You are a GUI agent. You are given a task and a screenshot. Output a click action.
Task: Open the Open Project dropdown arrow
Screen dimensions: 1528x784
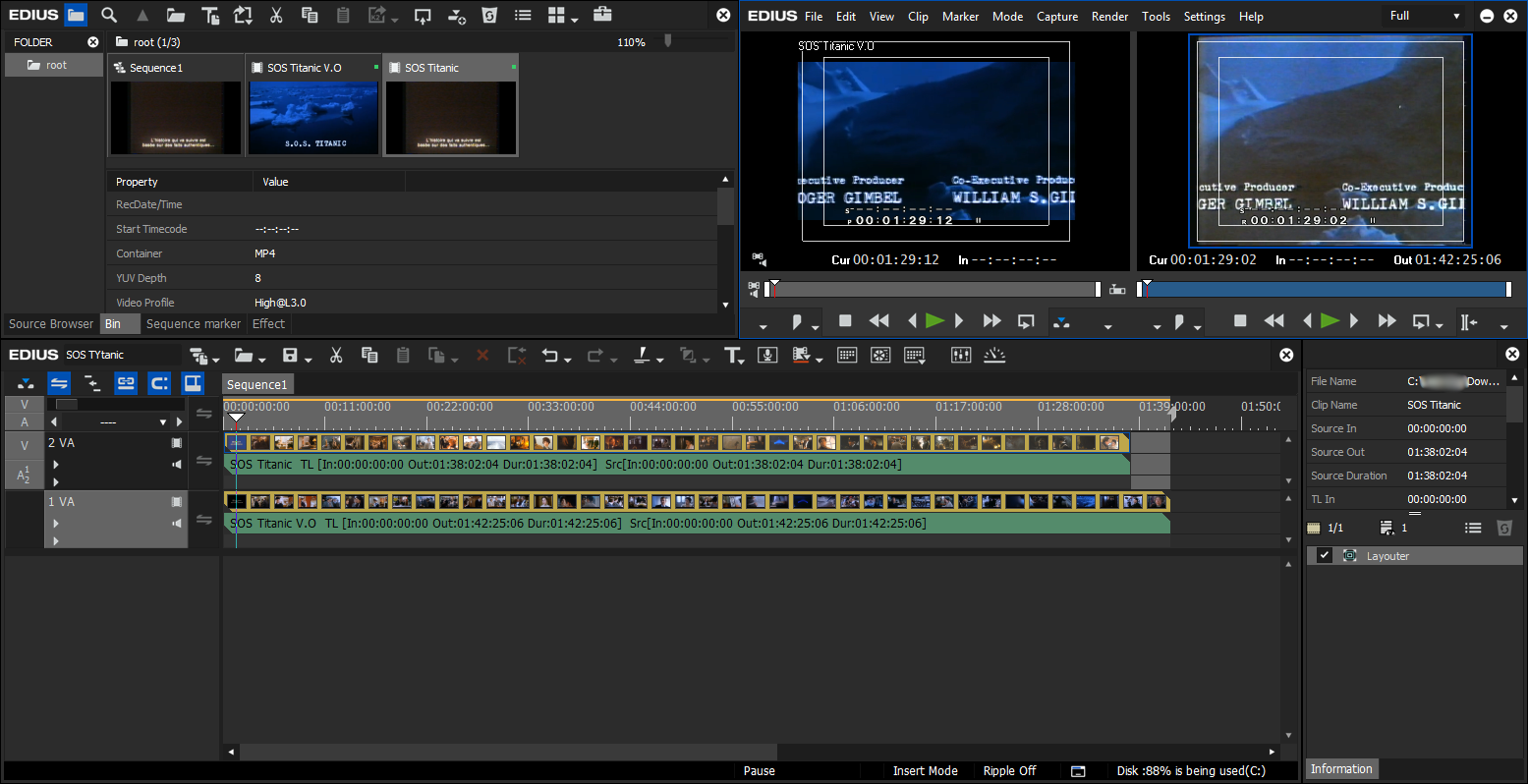tap(261, 359)
